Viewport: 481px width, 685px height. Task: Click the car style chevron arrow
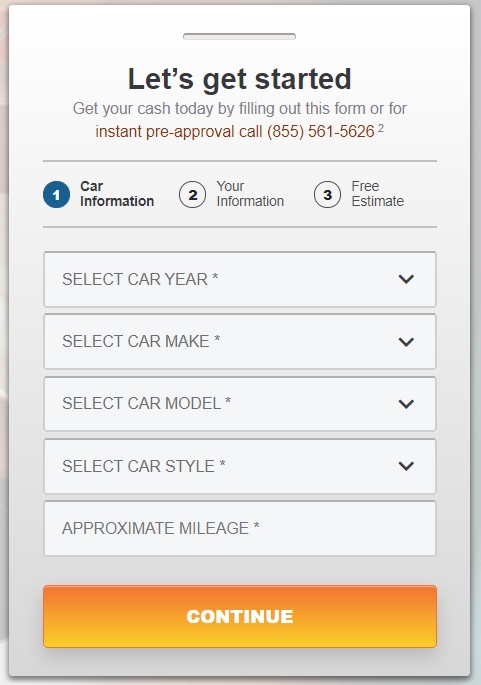point(406,466)
